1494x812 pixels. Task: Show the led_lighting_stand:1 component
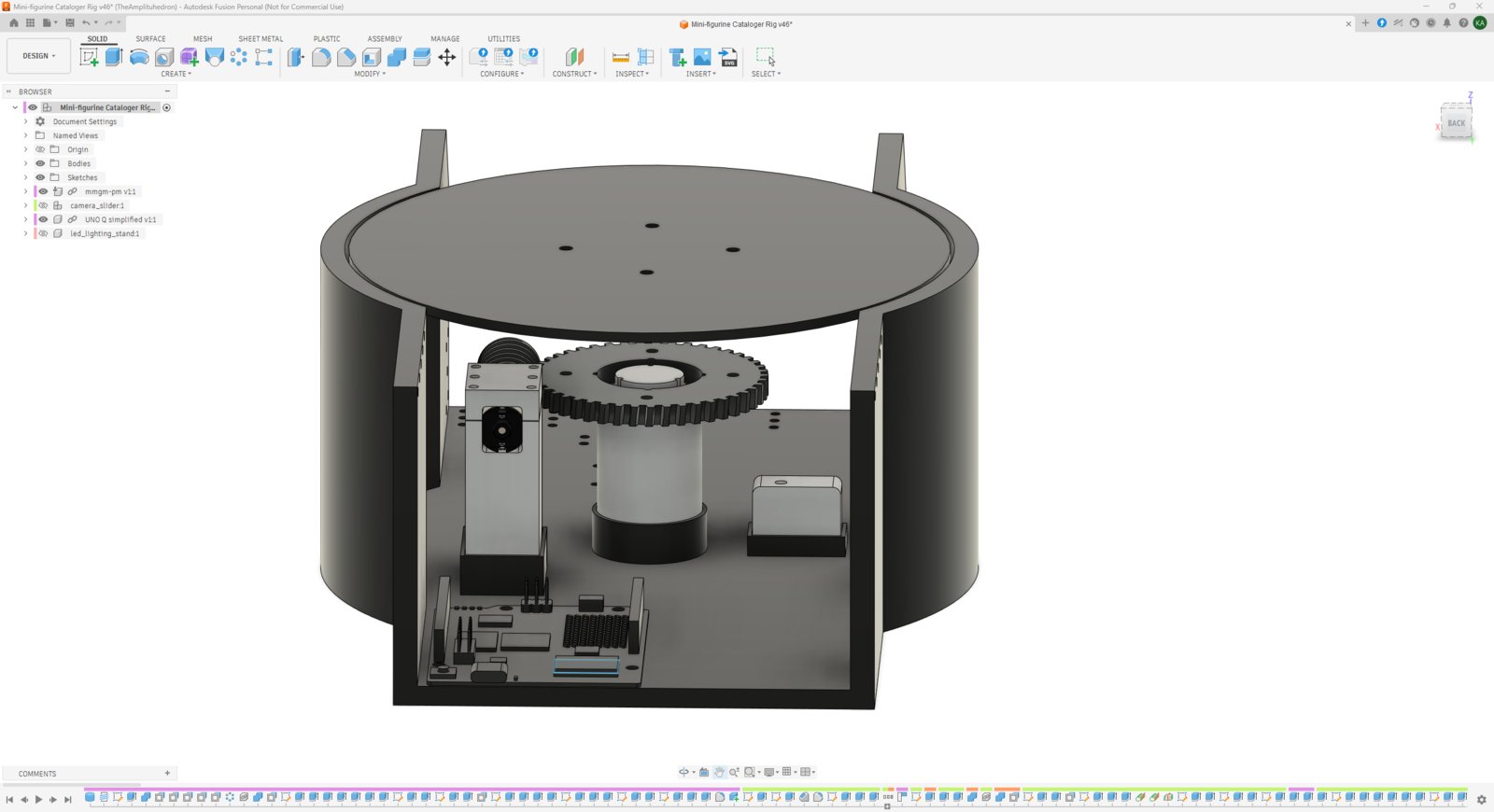pyautogui.click(x=43, y=233)
